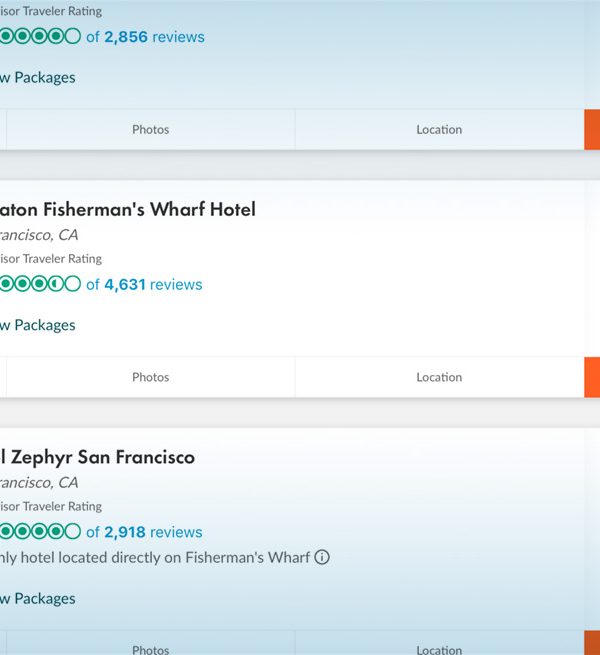600x655 pixels.
Task: Open the 4,631 reviews link
Action: pos(144,284)
